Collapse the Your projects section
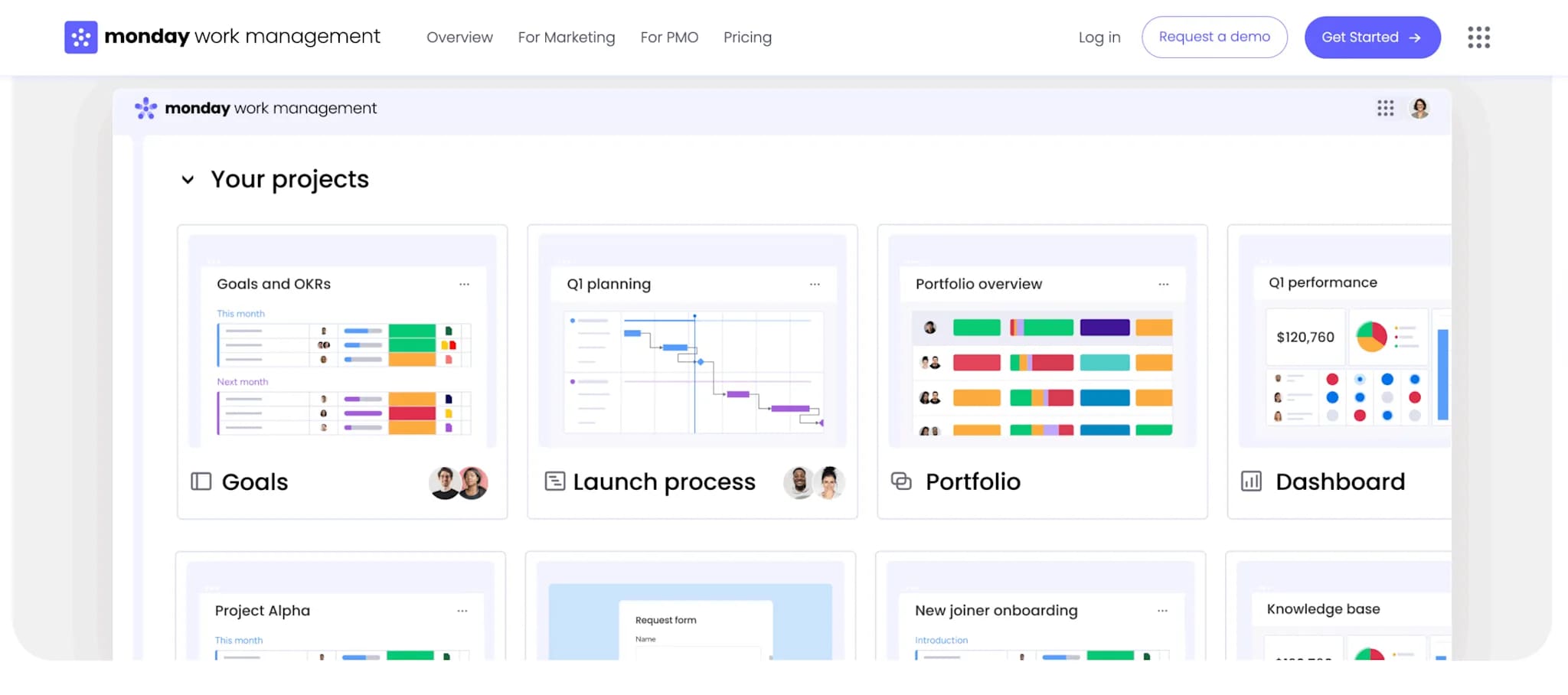 (188, 180)
